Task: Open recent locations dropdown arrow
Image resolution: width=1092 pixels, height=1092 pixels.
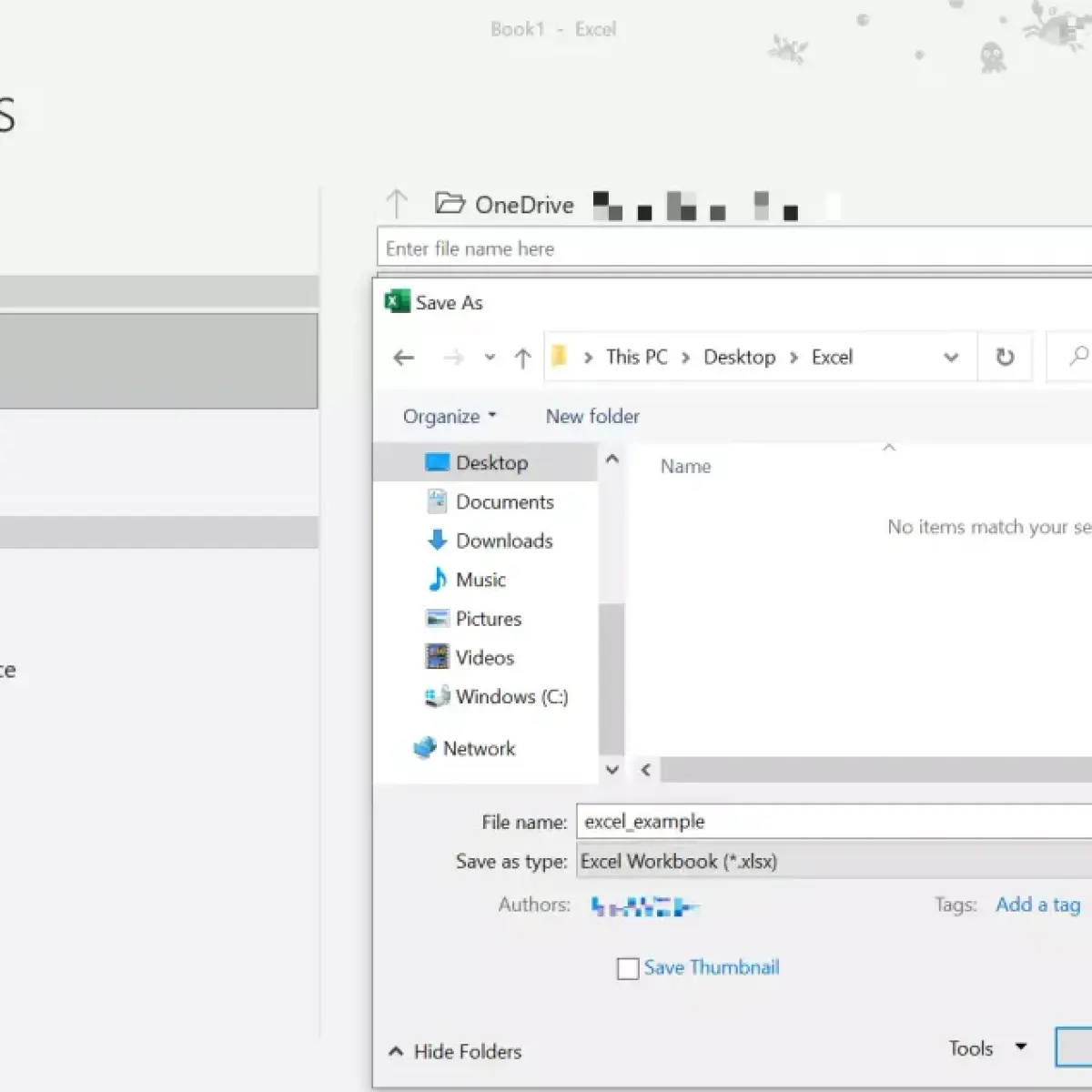Action: pyautogui.click(x=490, y=358)
